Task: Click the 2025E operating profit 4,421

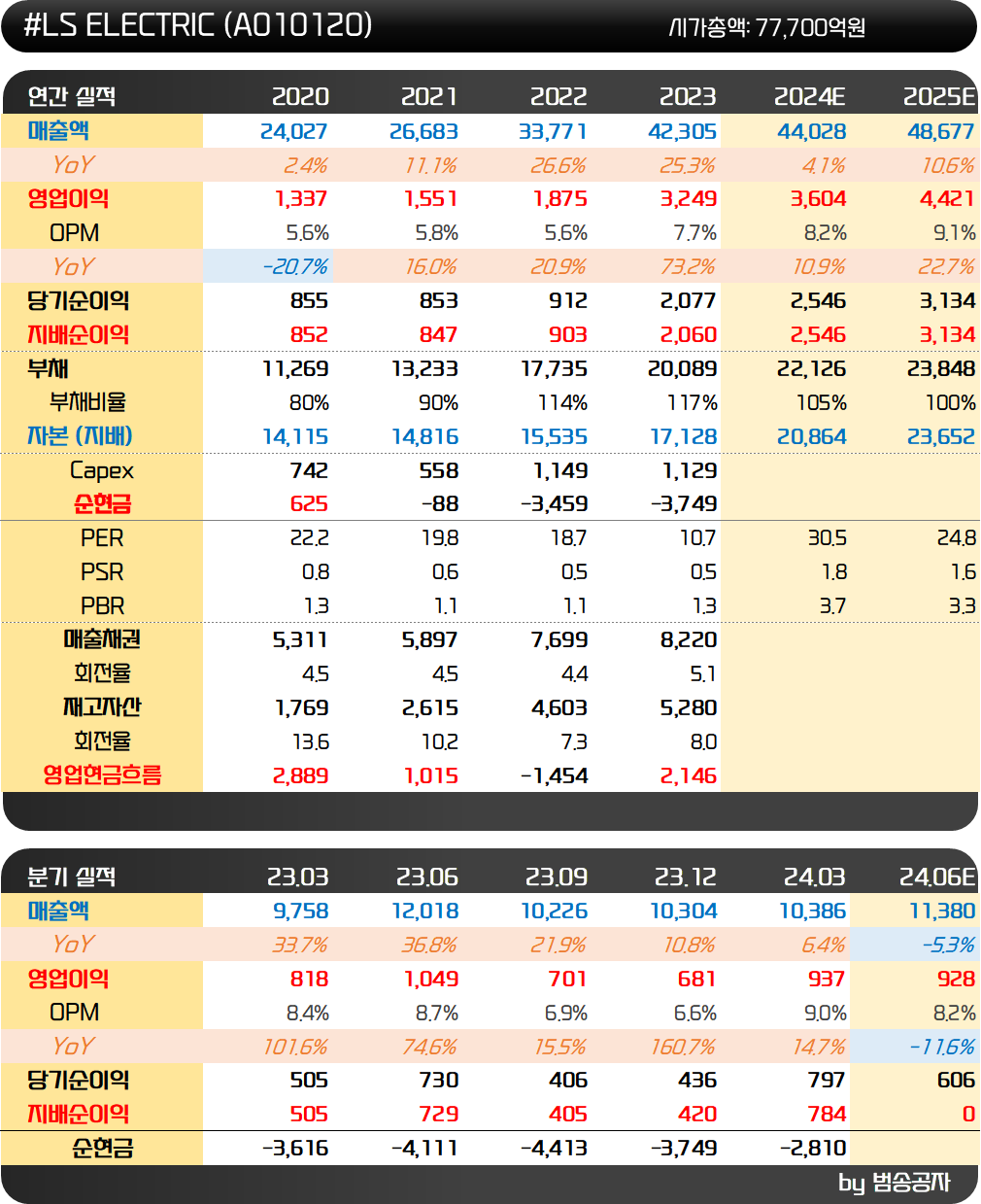Action: pyautogui.click(x=946, y=199)
